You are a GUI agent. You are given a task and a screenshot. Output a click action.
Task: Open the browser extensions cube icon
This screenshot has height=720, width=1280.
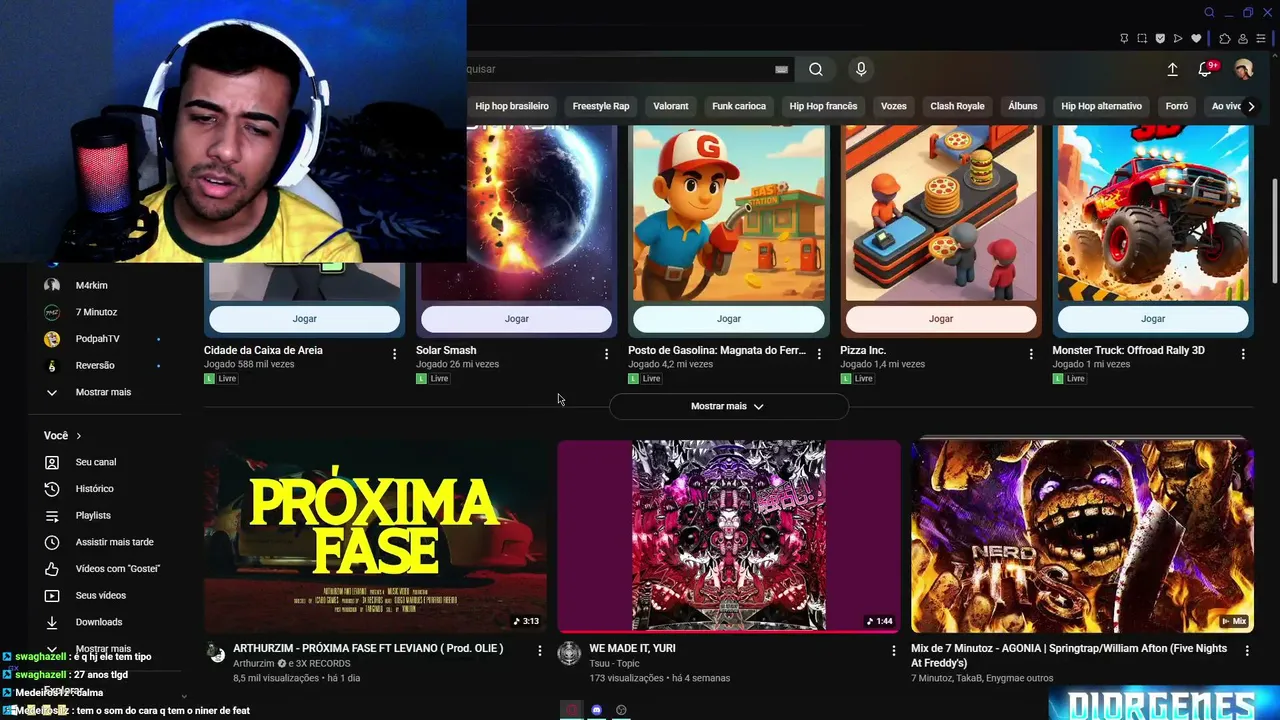[1225, 39]
